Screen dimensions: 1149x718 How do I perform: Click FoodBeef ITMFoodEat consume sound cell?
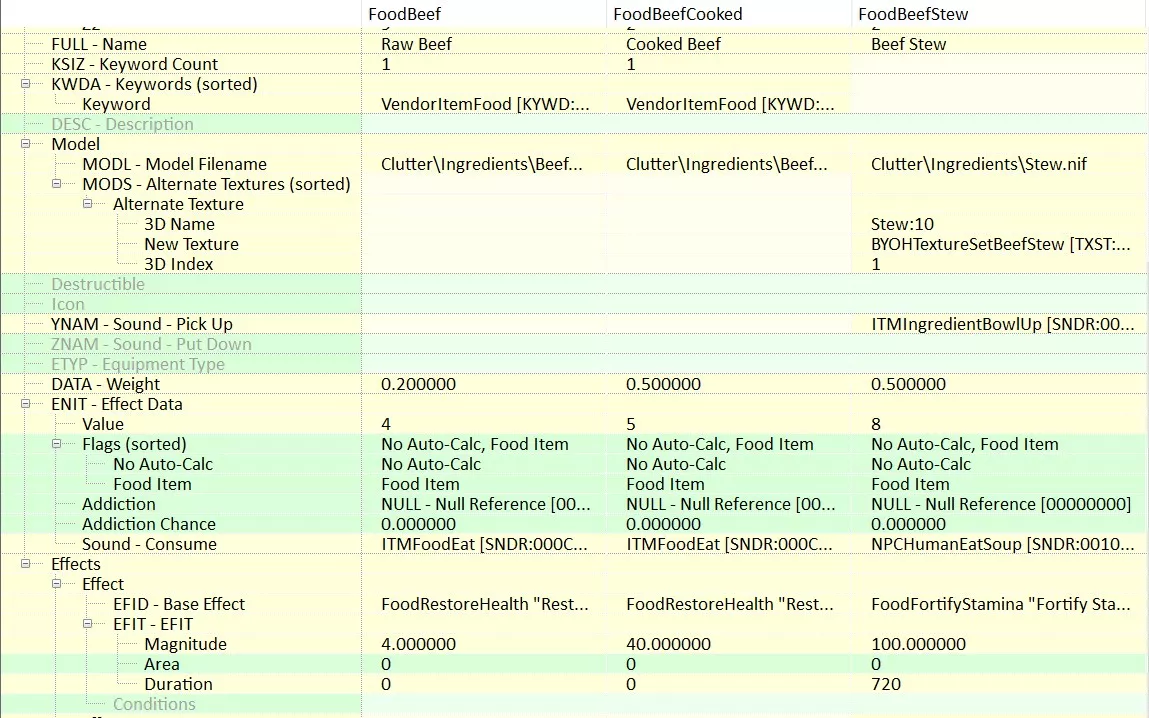click(484, 544)
